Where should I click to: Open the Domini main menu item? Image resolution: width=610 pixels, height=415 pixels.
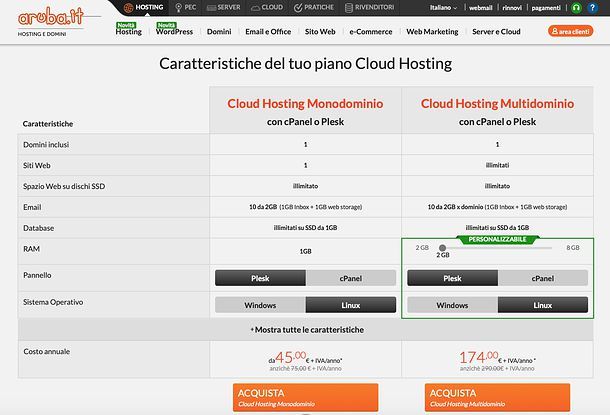[x=219, y=32]
